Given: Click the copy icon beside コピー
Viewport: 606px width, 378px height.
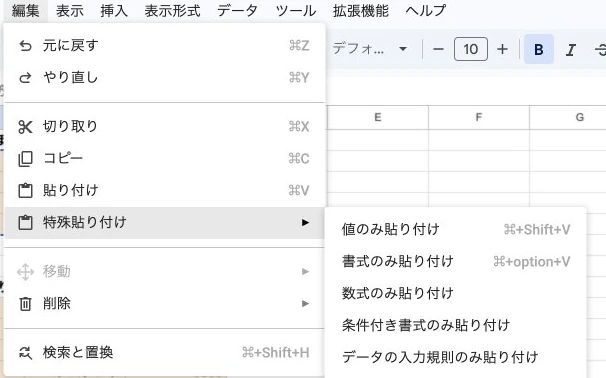Looking at the screenshot, I should (25, 159).
